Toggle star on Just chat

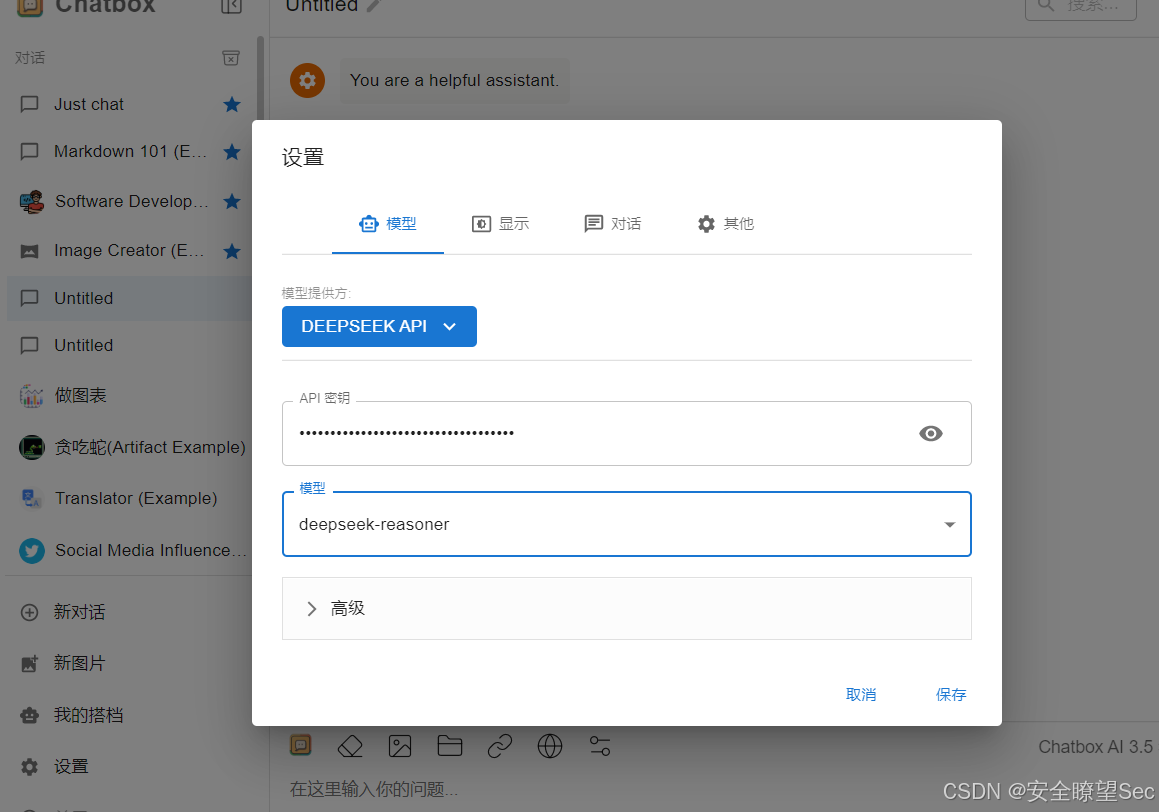click(232, 104)
